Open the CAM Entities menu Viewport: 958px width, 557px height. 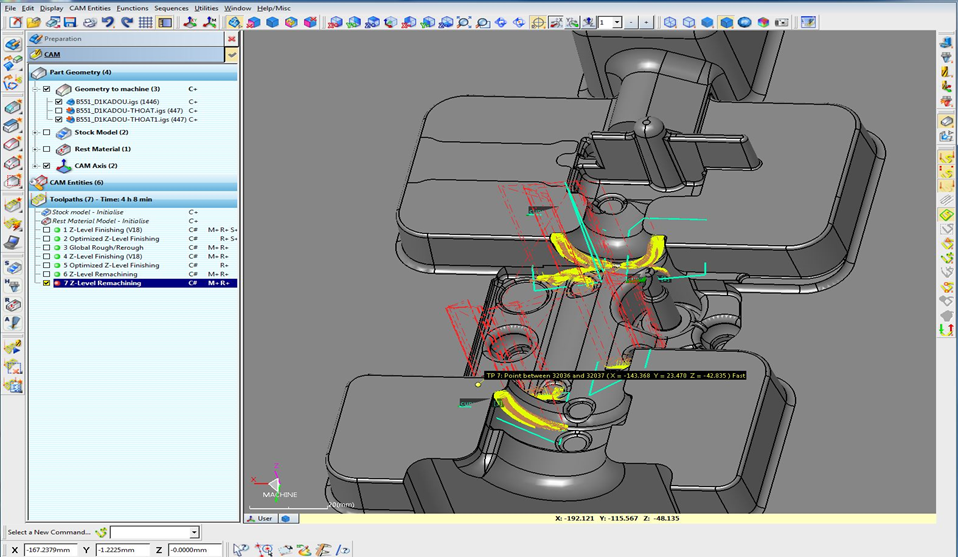tap(90, 7)
